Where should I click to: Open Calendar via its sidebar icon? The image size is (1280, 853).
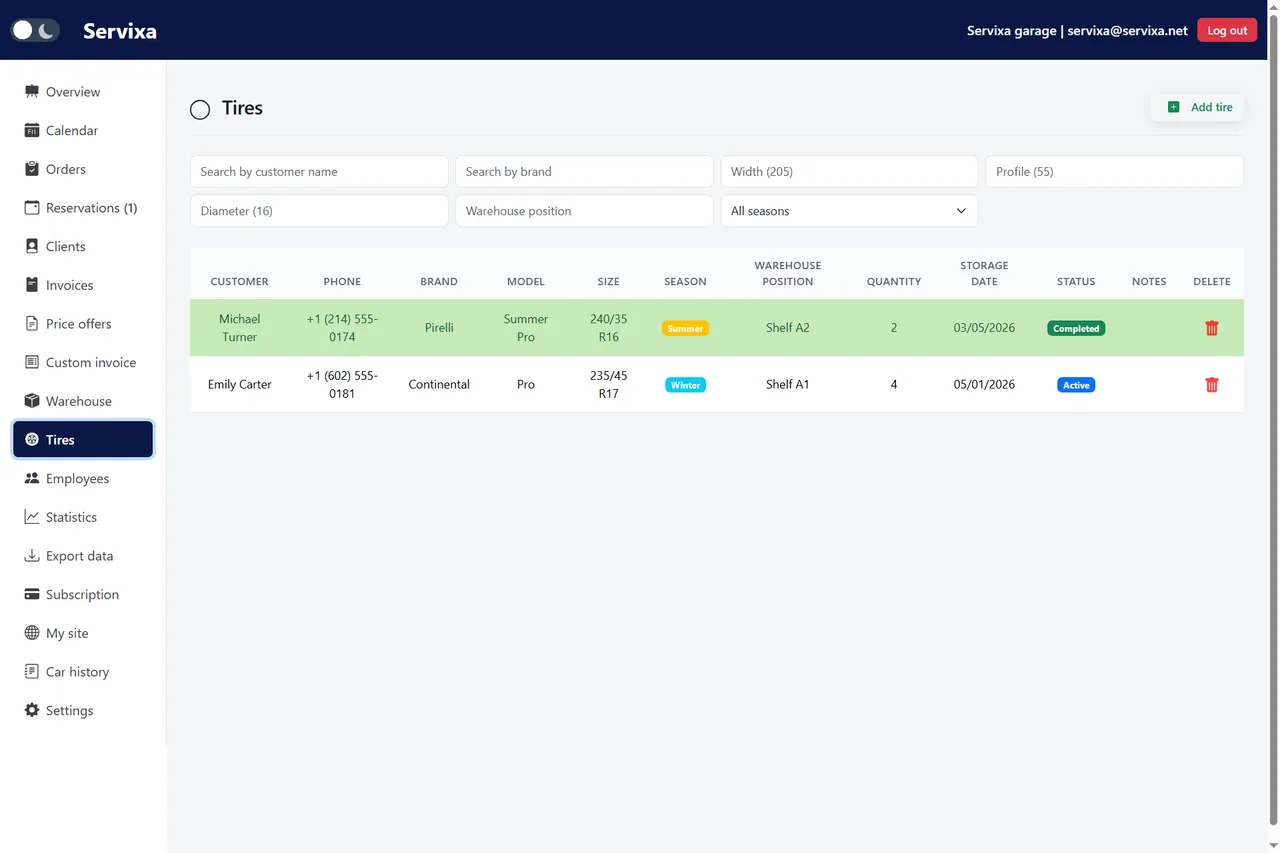point(32,130)
